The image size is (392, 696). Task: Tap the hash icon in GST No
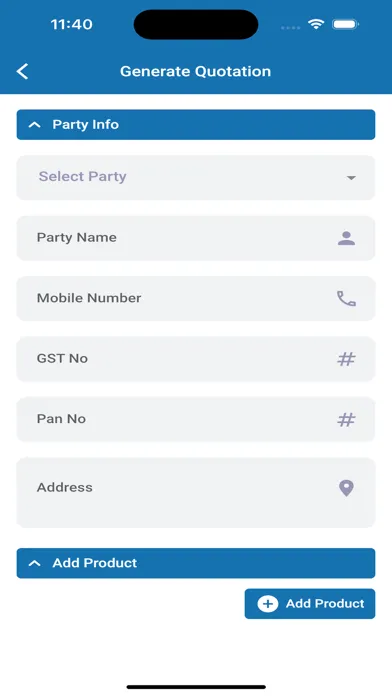pyautogui.click(x=346, y=359)
